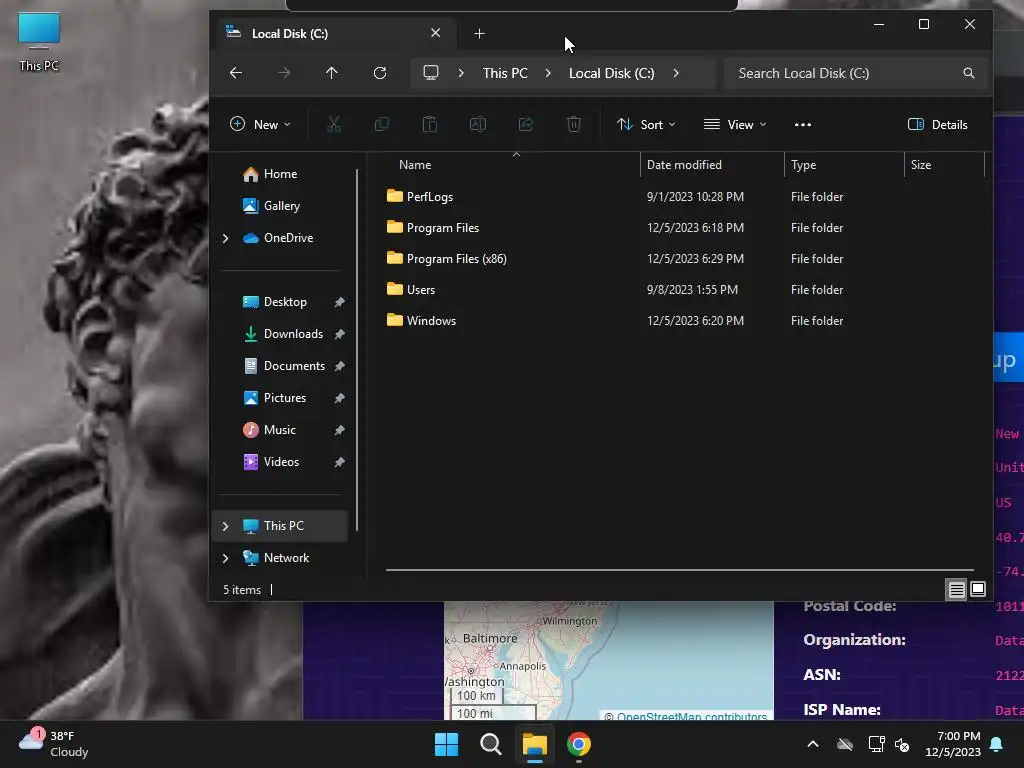Unpin Documents using its pin icon
Viewport: 1024px width, 768px height.
(340, 366)
